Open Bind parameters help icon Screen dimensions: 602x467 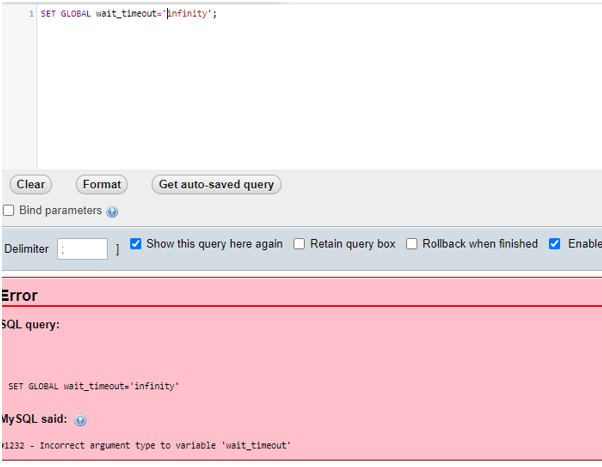(x=112, y=212)
